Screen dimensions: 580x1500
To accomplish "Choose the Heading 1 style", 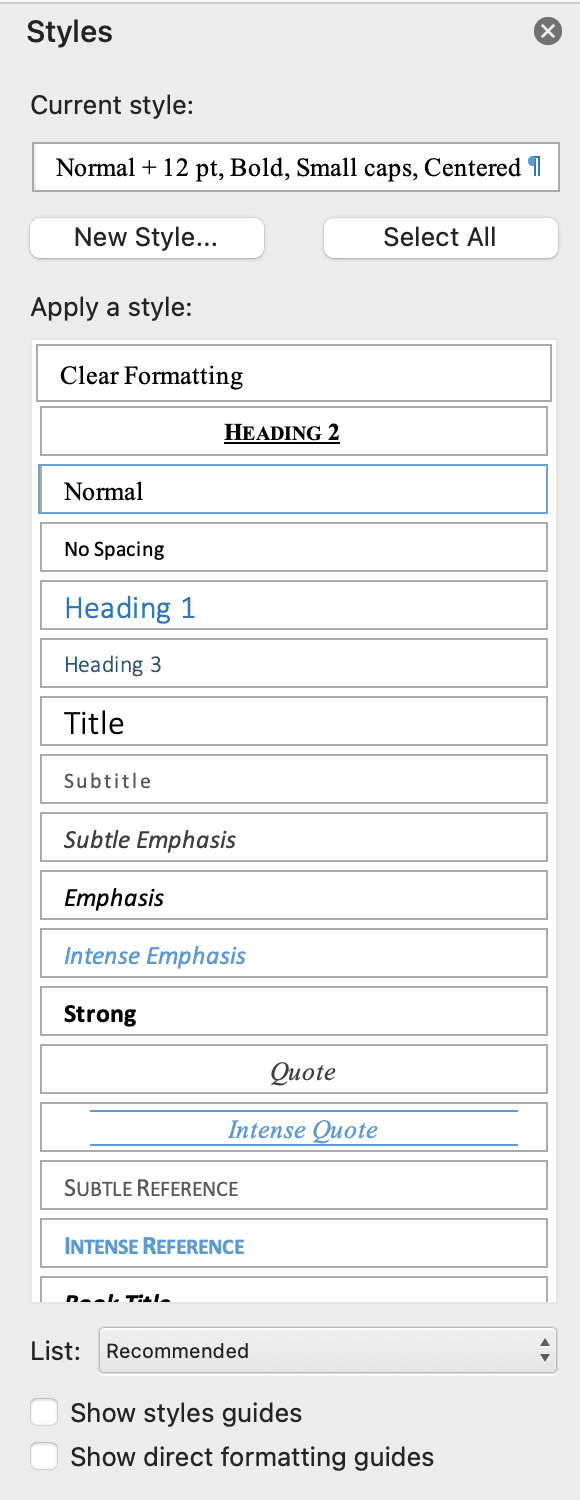I will (x=293, y=606).
